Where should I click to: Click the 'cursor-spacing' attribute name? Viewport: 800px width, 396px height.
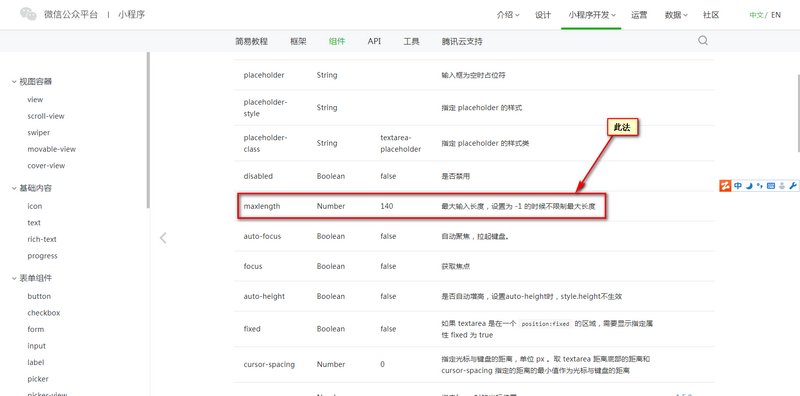[269, 364]
